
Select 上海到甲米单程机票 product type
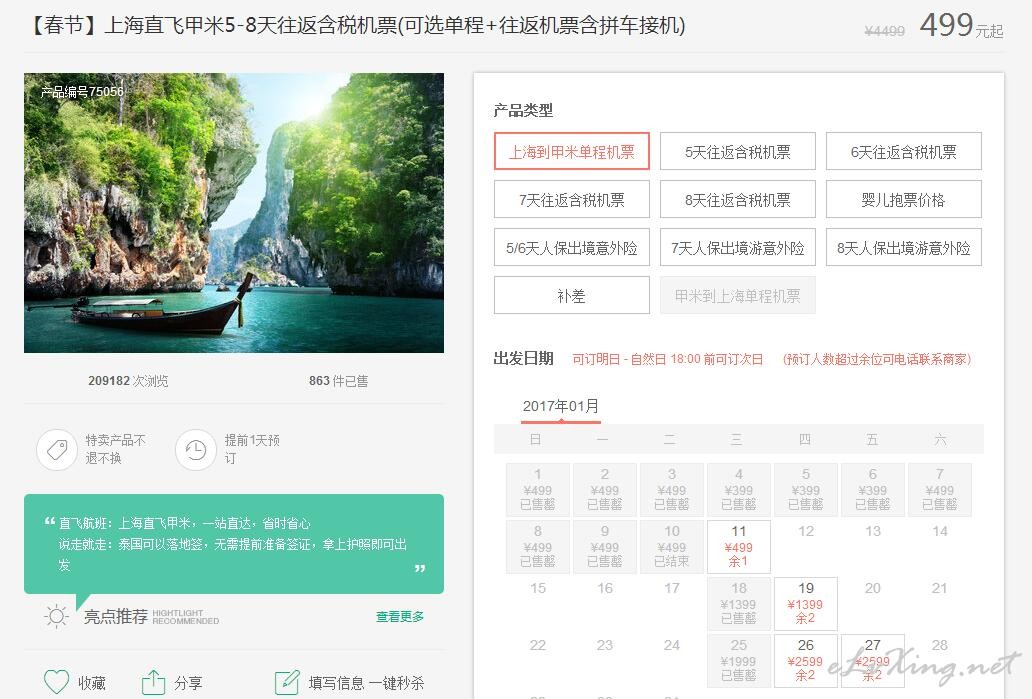coord(572,151)
